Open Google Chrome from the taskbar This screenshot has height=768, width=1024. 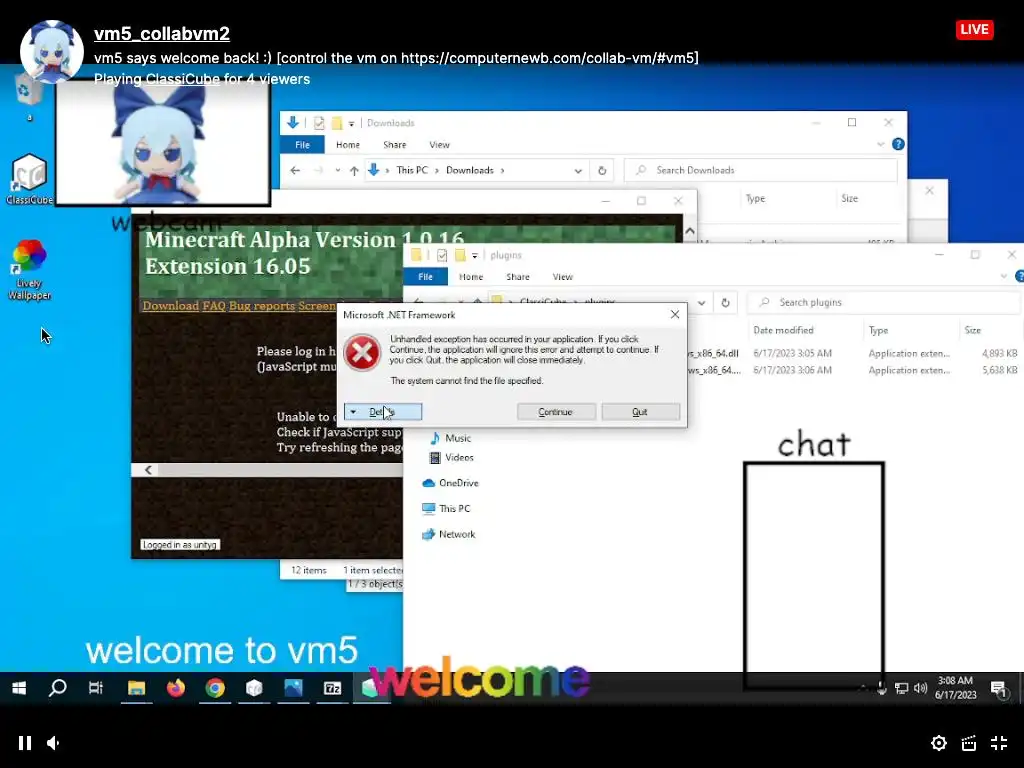point(215,688)
